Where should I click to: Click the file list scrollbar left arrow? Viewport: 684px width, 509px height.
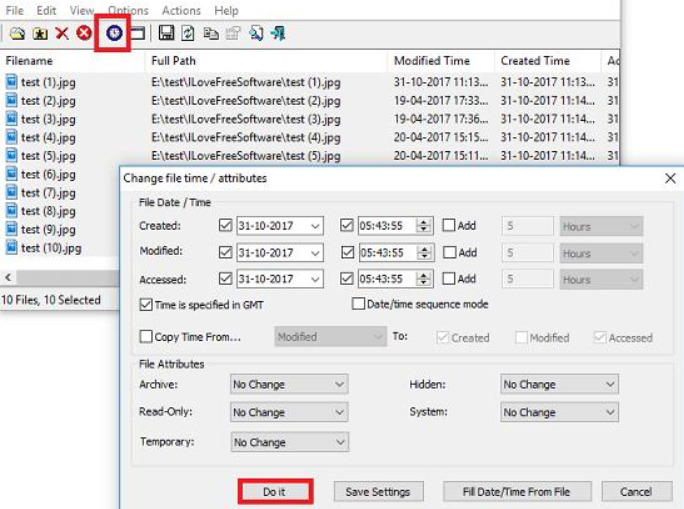[x=8, y=277]
